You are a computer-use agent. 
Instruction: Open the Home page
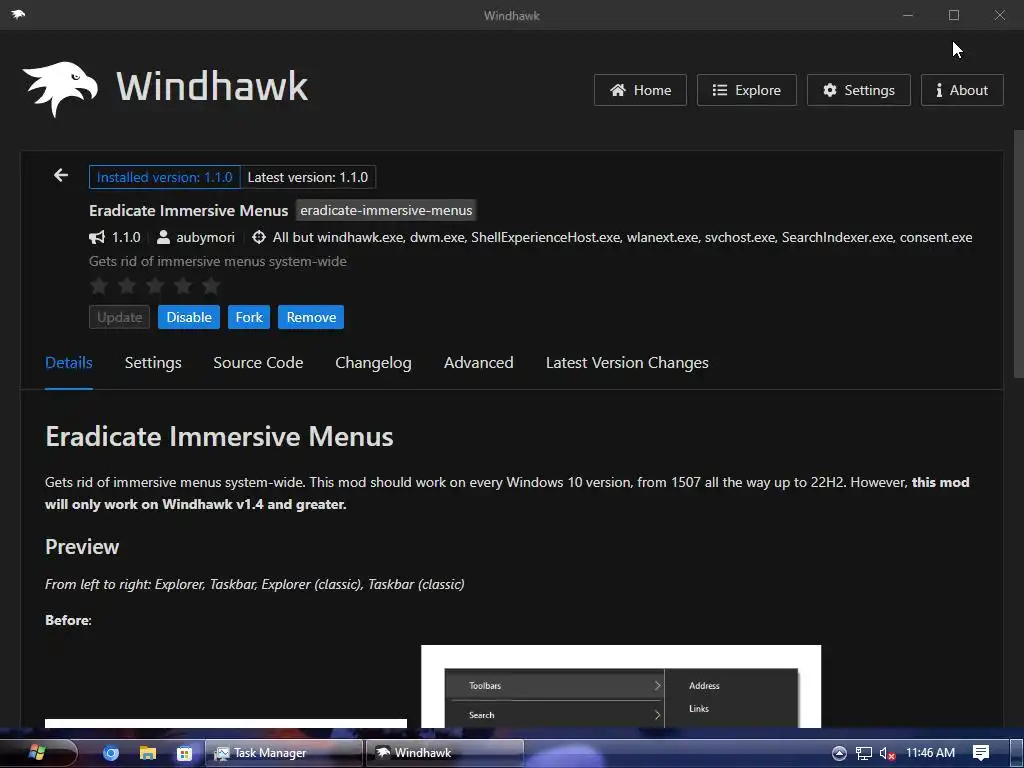pos(640,90)
